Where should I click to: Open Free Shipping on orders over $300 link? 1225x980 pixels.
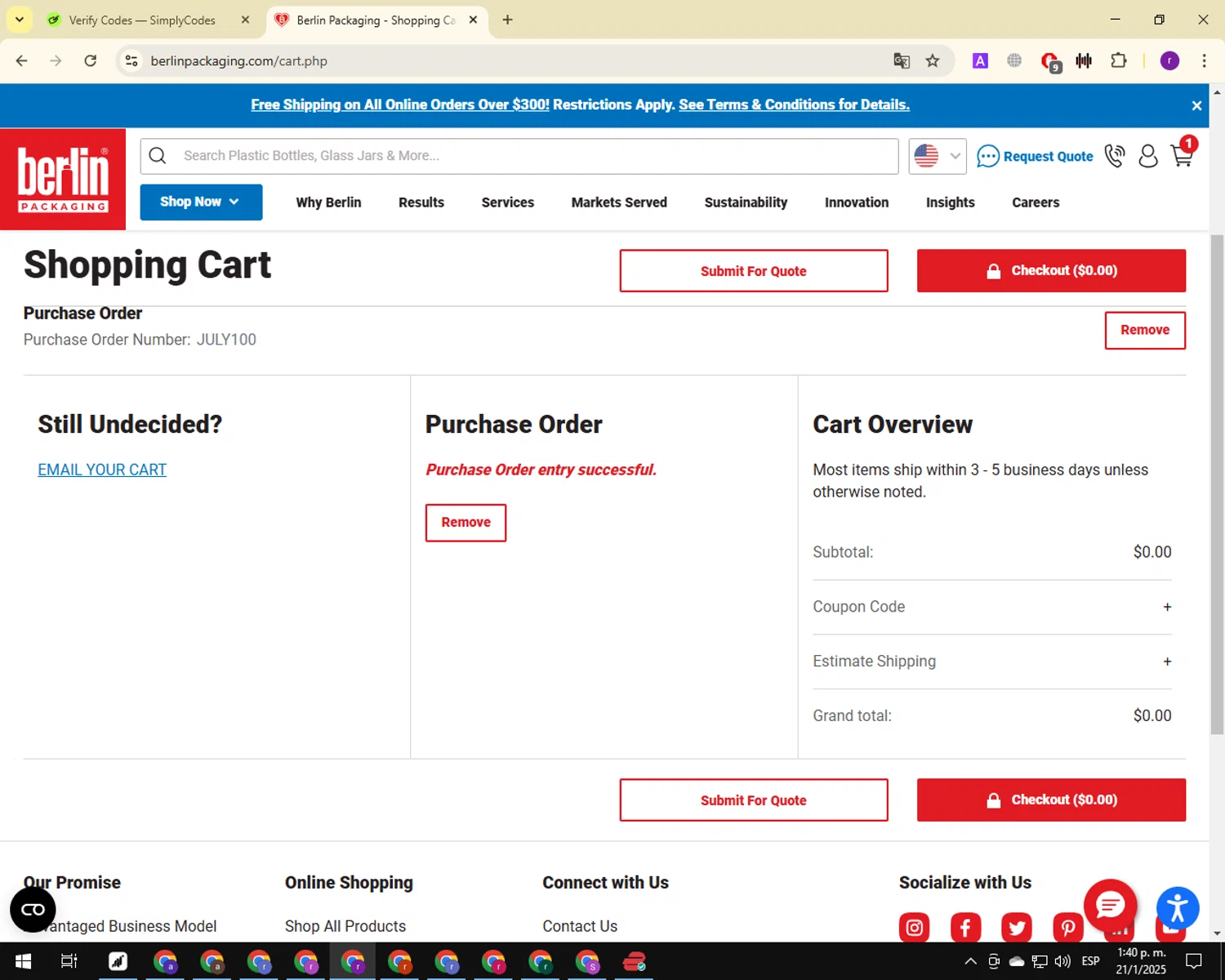(x=400, y=105)
